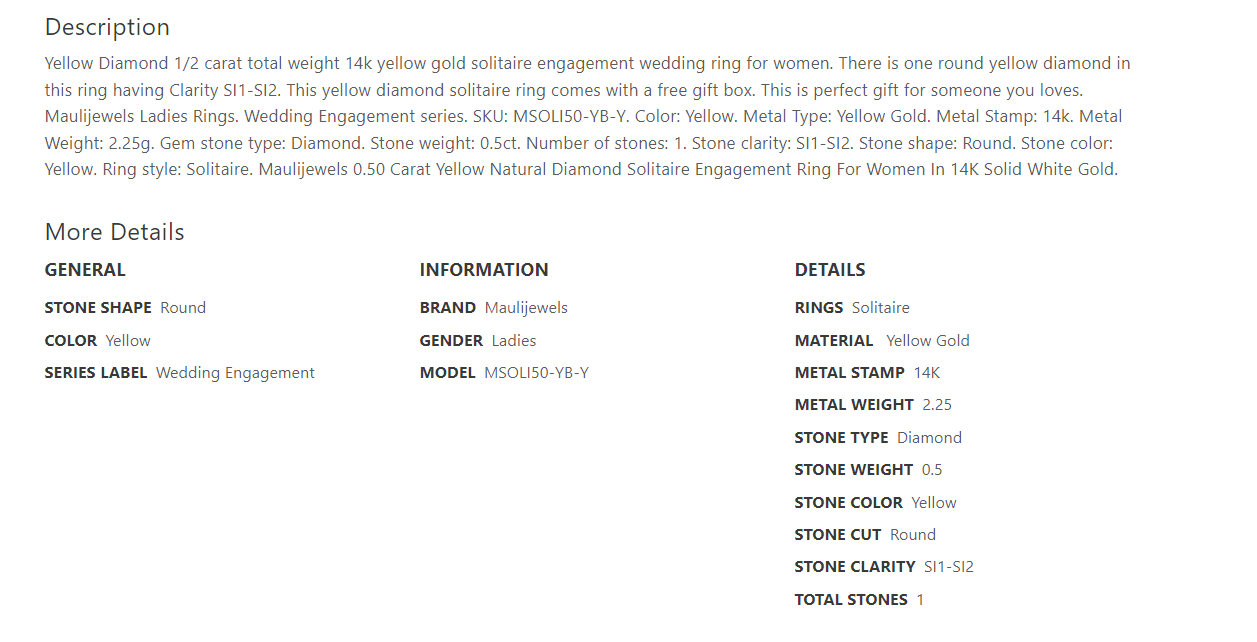Click the RINGS Solitaire value
This screenshot has width=1257, height=642.
coord(881,308)
